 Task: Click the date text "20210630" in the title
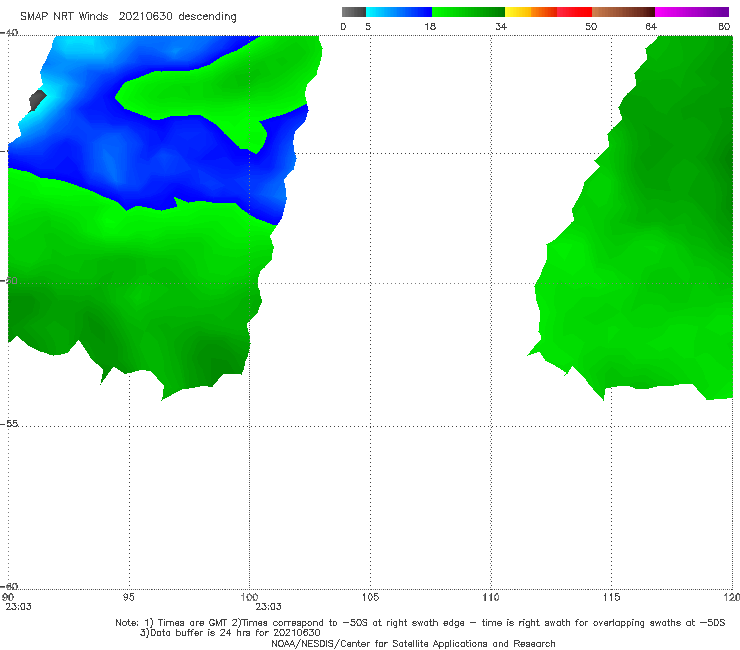pyautogui.click(x=145, y=16)
